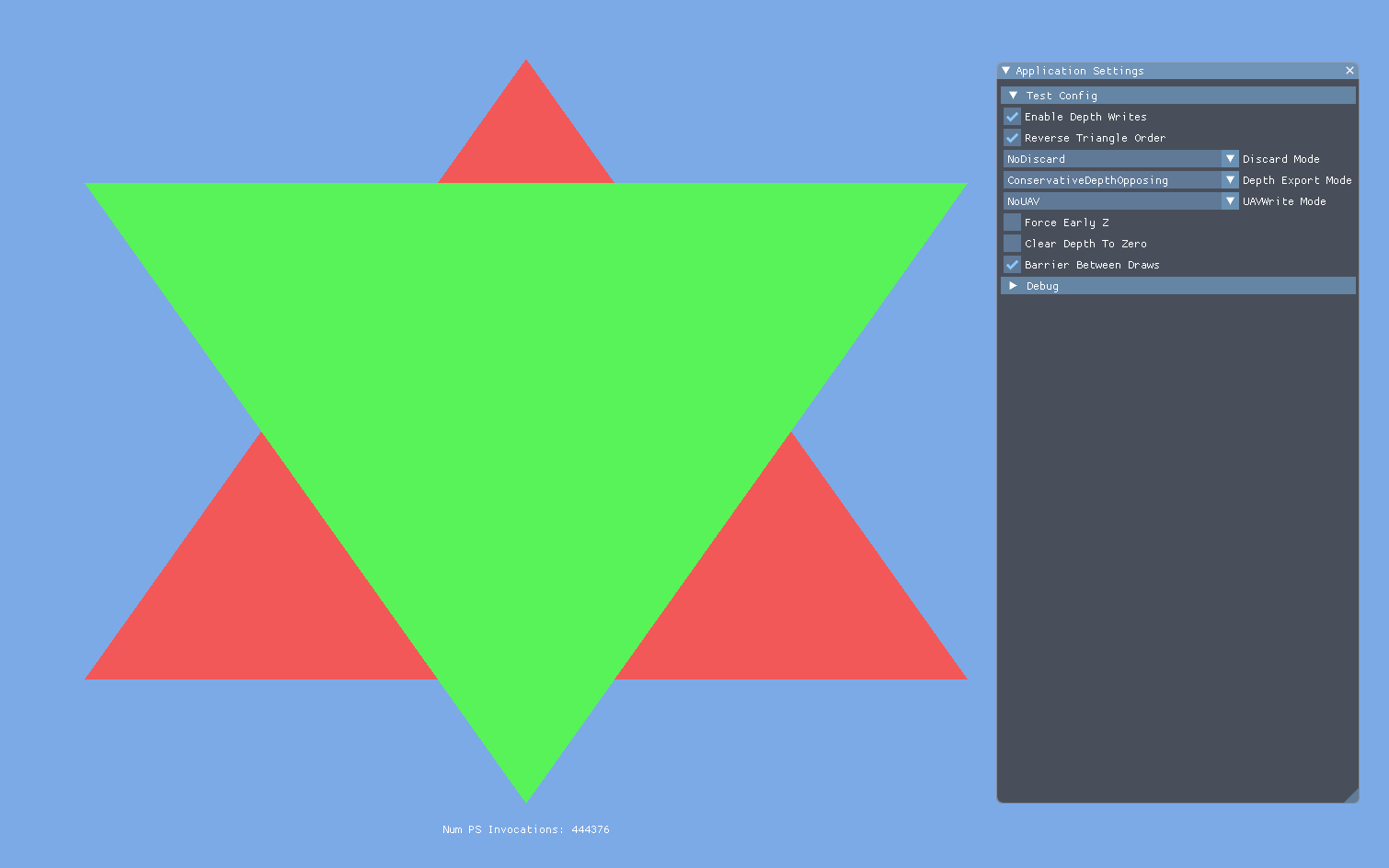Click the Reverse Triangle Order label
The image size is (1389, 868).
coord(1095,138)
